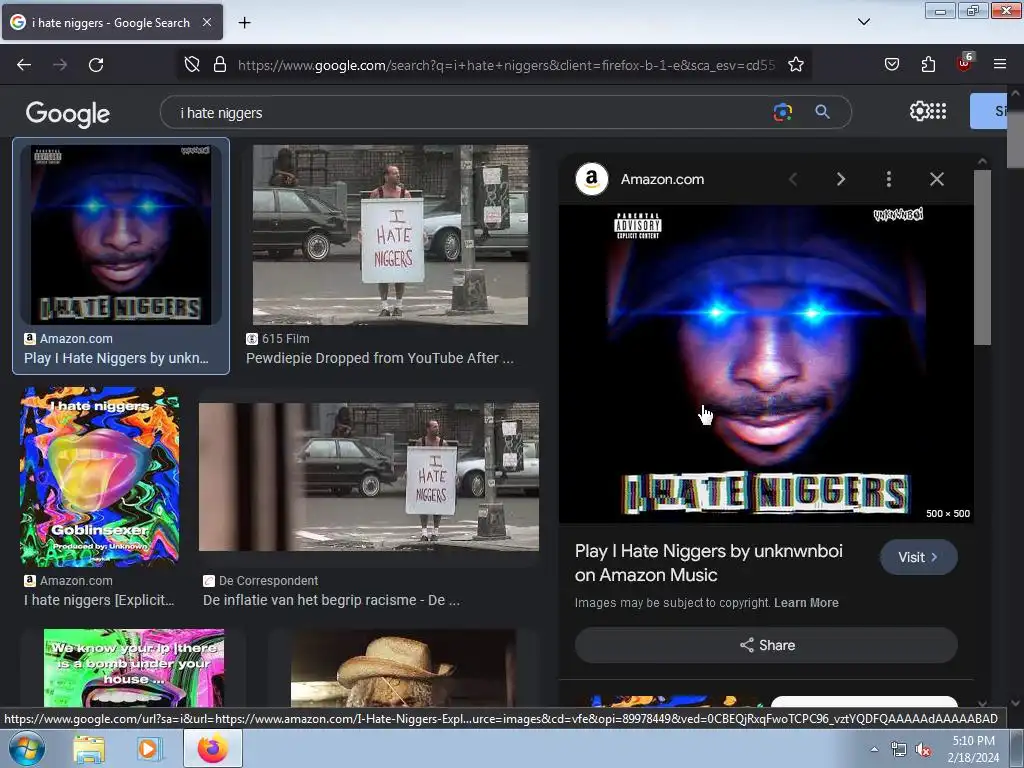Open the Windows Start menu
The width and height of the screenshot is (1024, 768).
26,748
